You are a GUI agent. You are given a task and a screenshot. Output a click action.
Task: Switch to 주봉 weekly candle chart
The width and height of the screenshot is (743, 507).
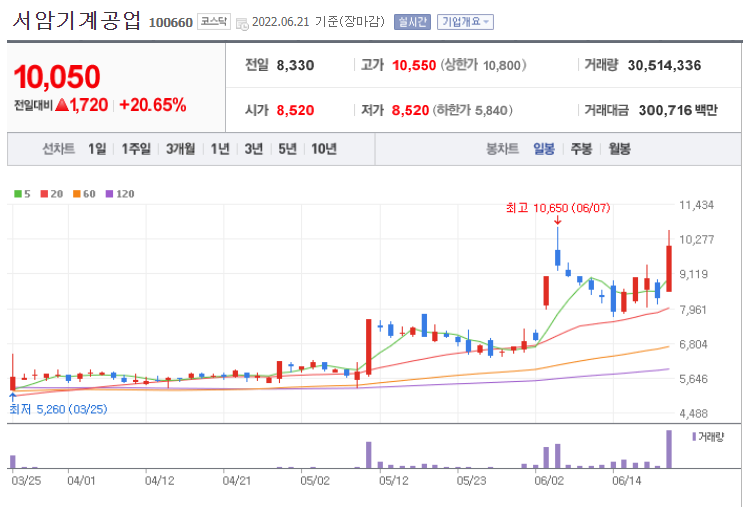click(x=581, y=149)
